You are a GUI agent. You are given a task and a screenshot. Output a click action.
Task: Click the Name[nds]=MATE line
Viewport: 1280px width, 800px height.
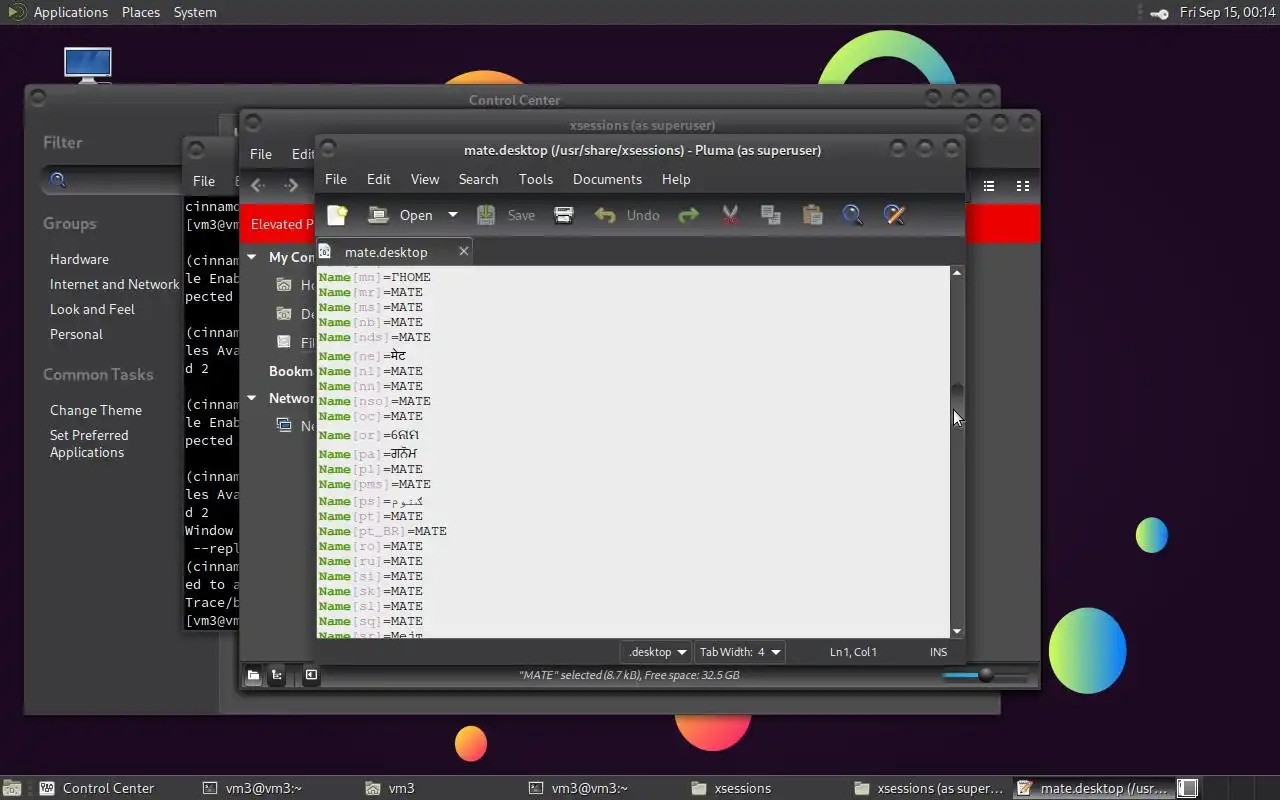tap(374, 337)
